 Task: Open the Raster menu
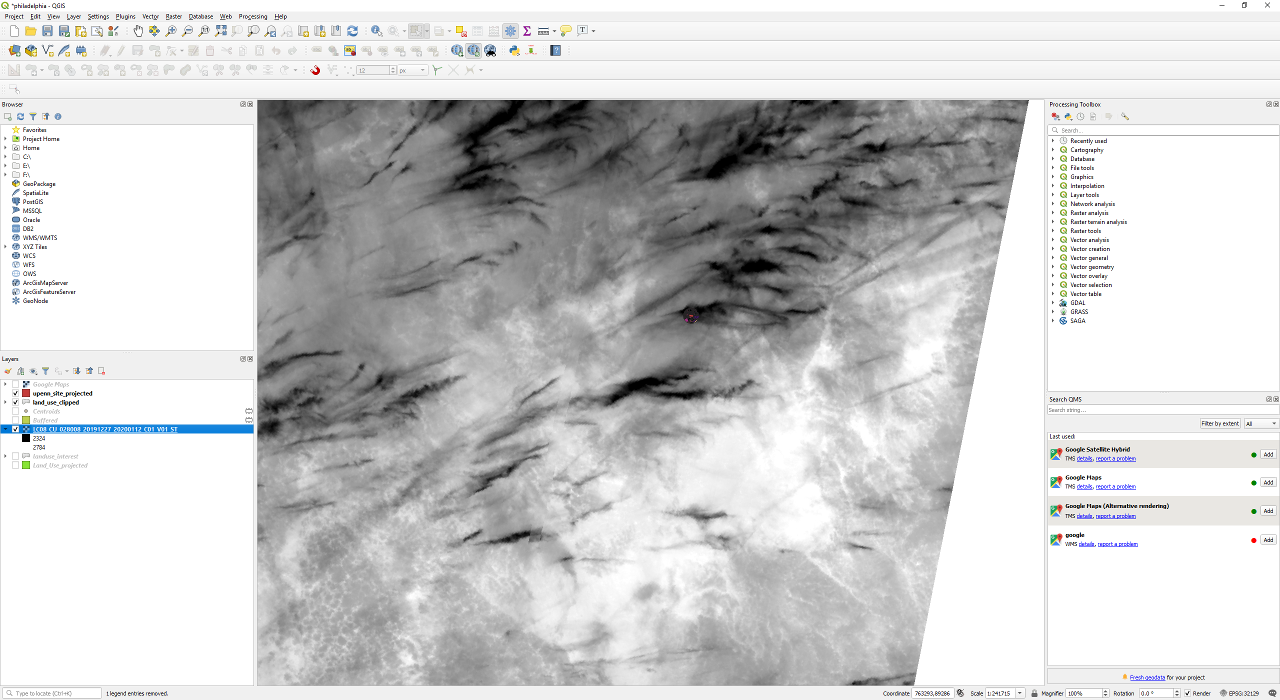click(173, 17)
